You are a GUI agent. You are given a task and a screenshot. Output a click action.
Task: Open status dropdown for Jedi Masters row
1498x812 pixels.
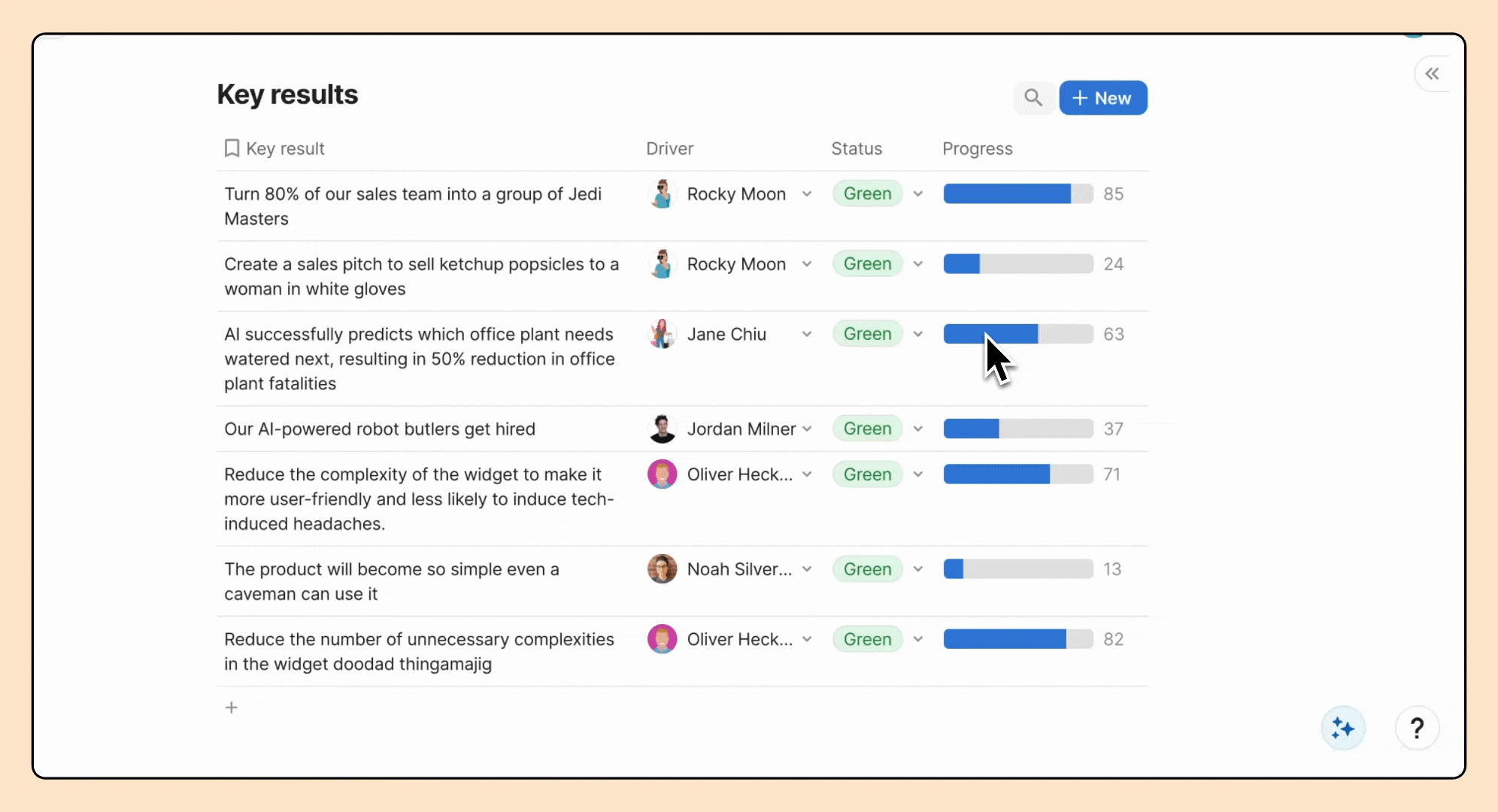918,194
